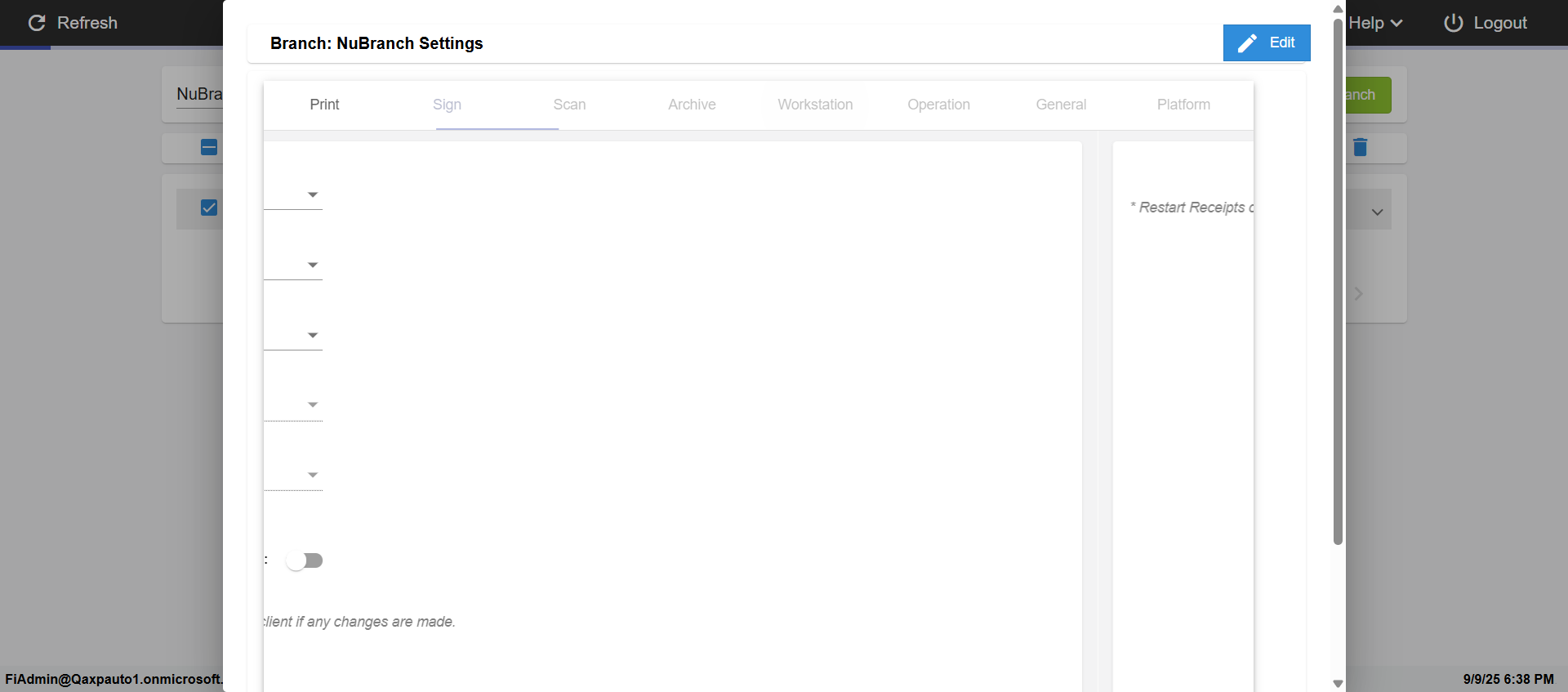Screen dimensions: 1568x692
Task: Click the pencil icon on Edit
Action: pos(1247,43)
